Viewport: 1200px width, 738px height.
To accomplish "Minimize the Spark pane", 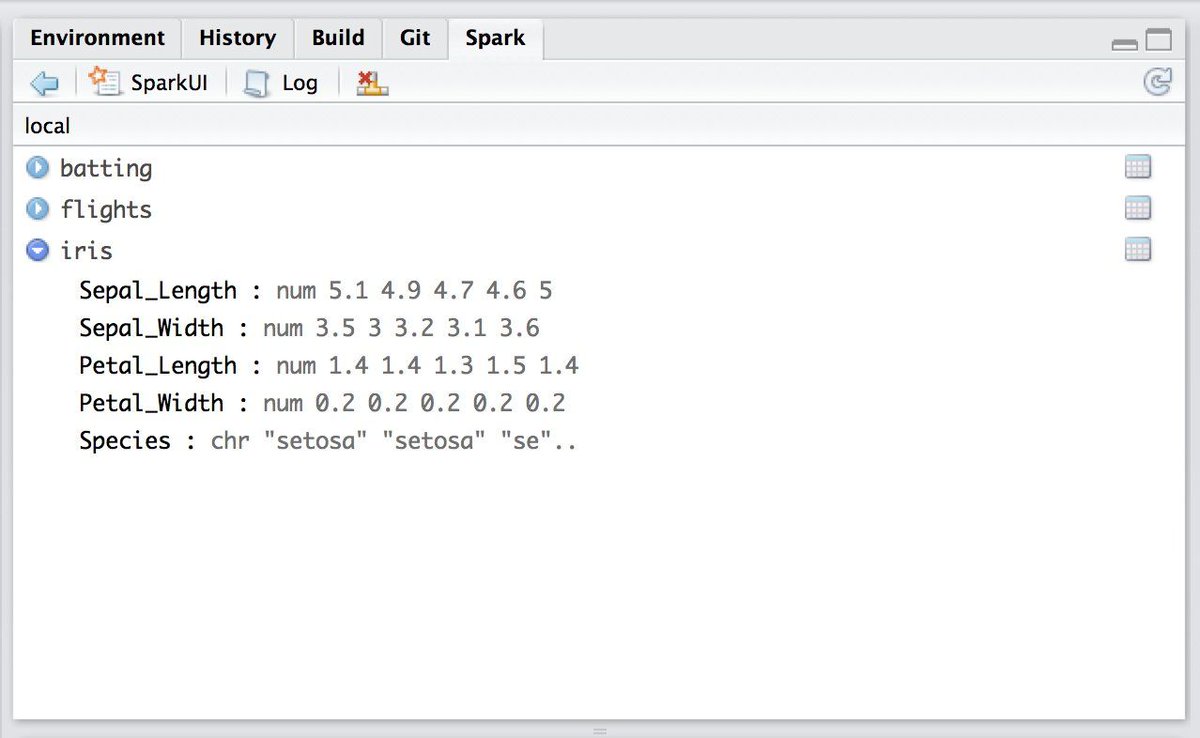I will tap(1126, 42).
